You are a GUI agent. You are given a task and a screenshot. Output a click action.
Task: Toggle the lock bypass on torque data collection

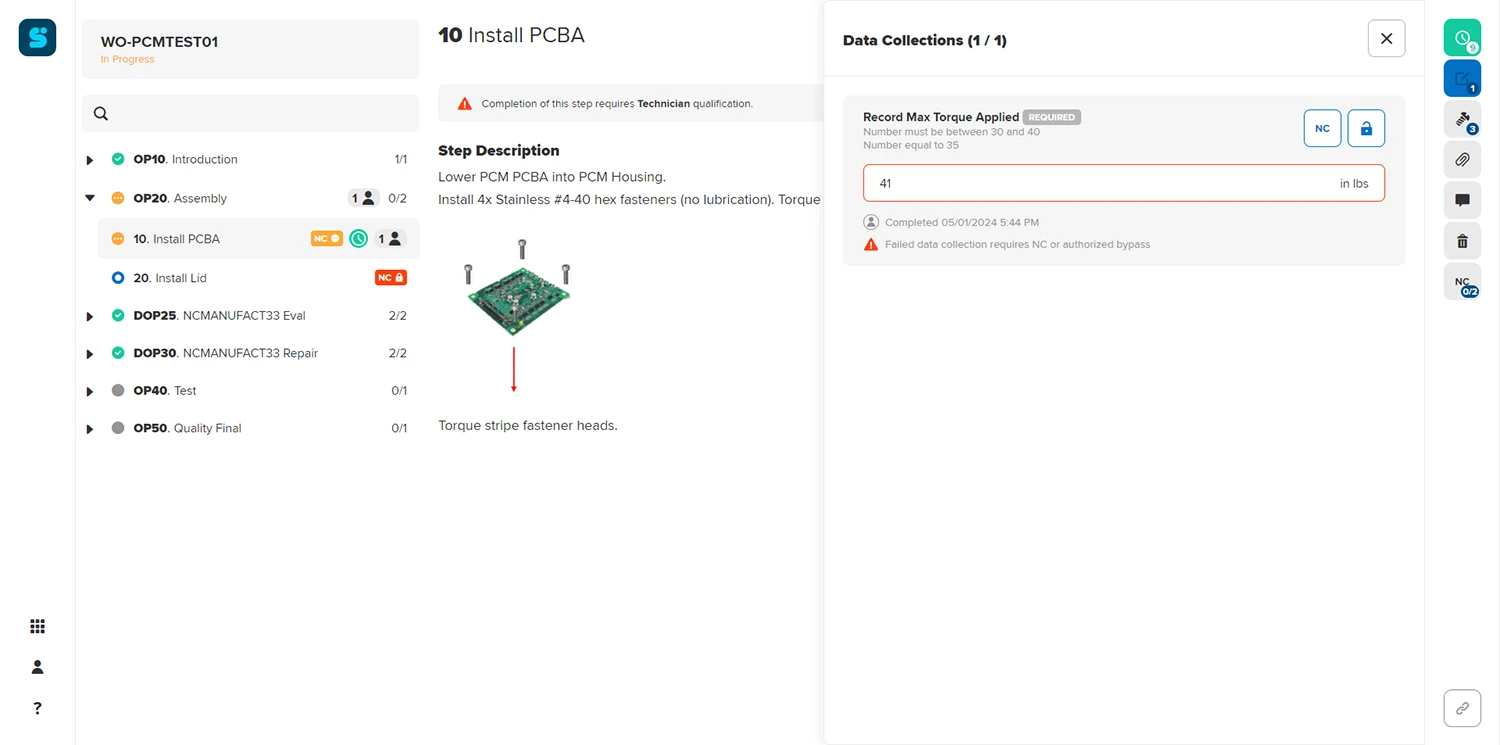point(1366,128)
